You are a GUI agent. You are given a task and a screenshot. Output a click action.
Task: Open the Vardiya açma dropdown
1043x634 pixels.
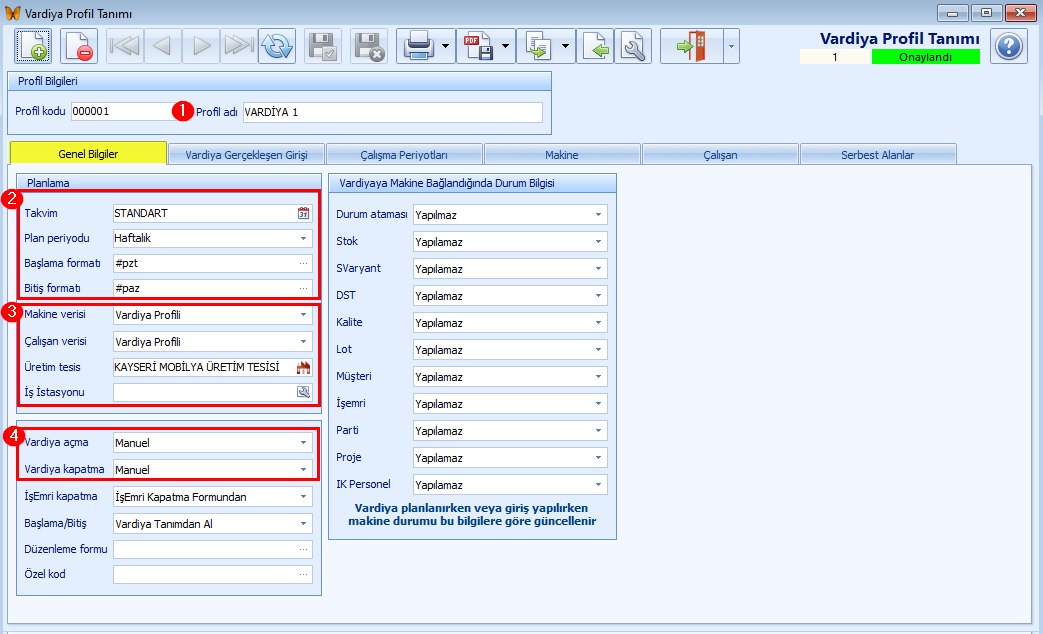[x=303, y=442]
